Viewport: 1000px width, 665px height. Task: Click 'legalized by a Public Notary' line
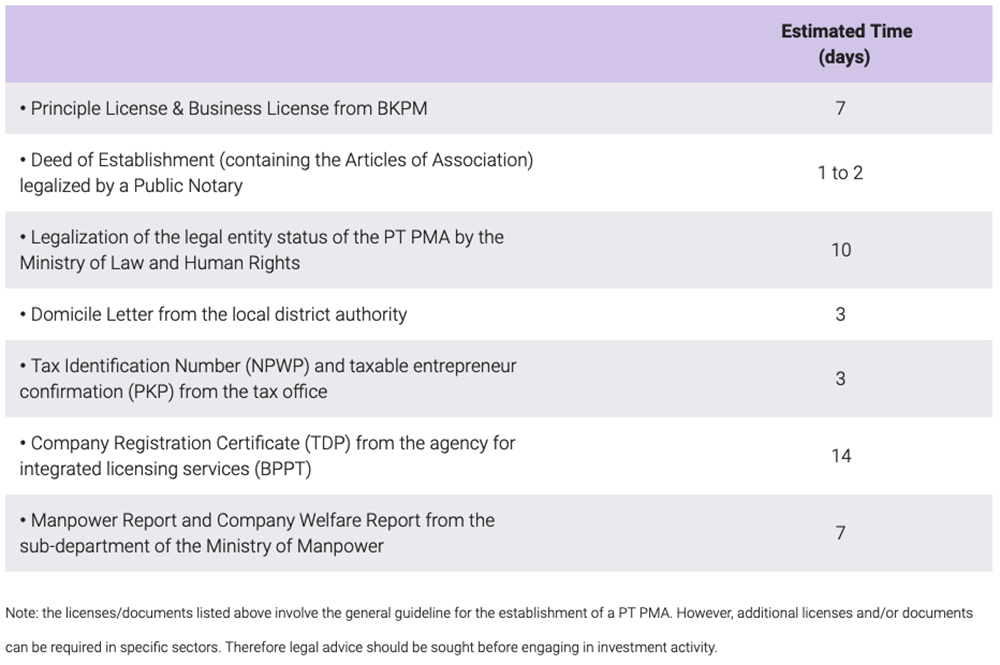(x=131, y=186)
